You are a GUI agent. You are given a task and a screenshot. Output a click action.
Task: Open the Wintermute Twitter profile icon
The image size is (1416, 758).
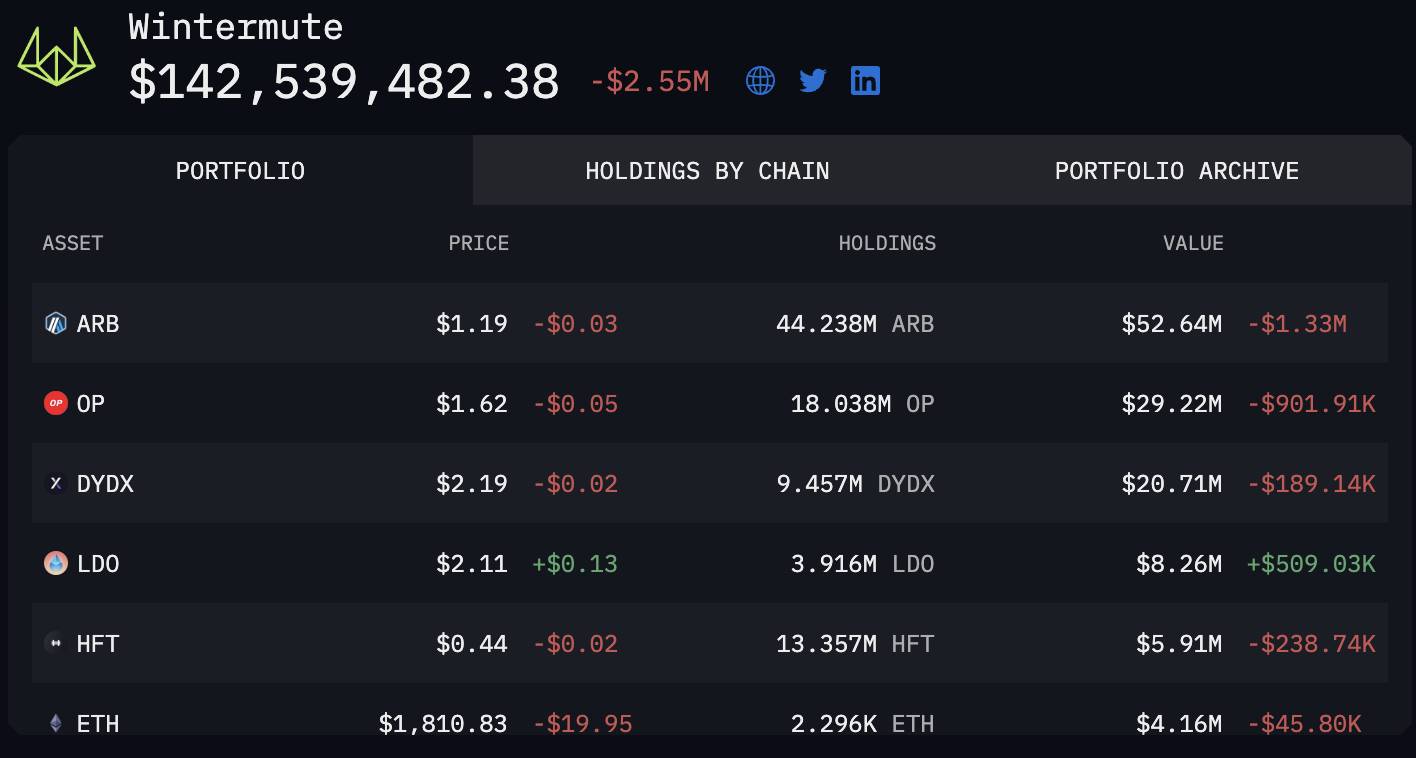coord(813,81)
